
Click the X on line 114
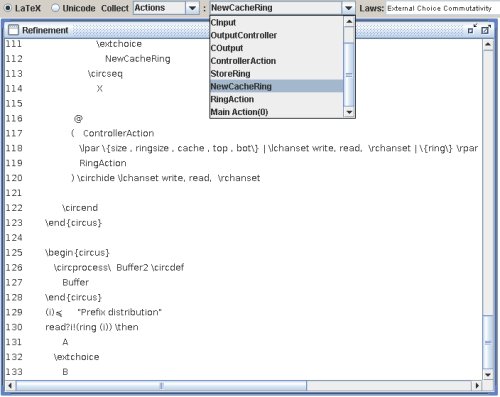point(100,89)
